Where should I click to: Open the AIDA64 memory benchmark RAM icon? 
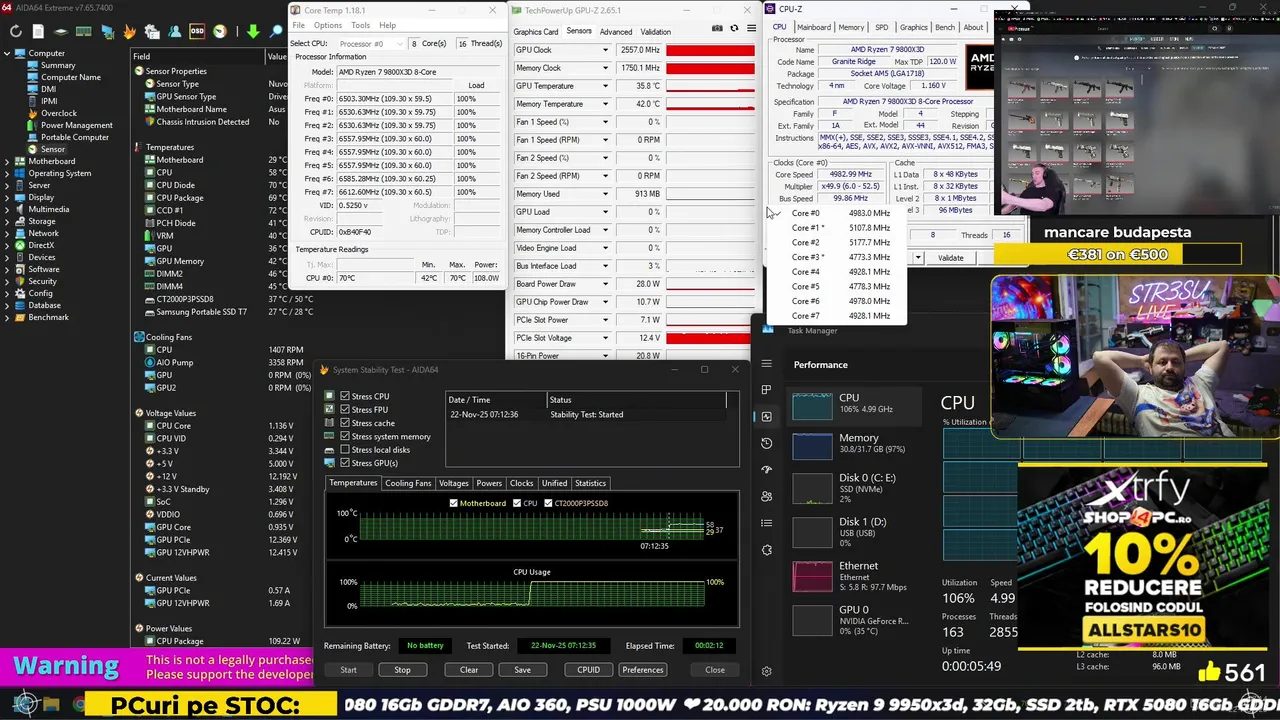tap(84, 31)
